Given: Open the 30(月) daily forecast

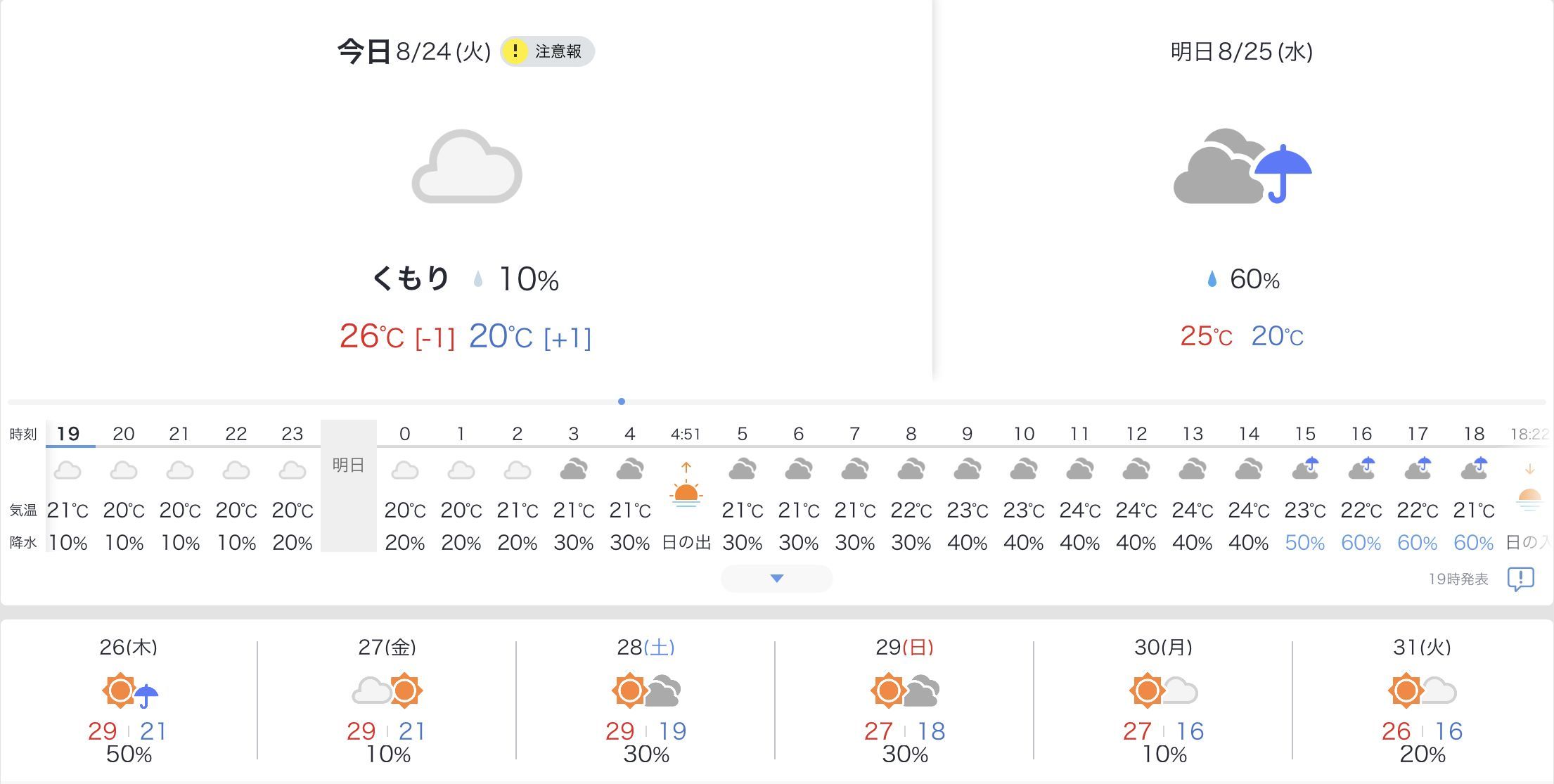Looking at the screenshot, I should 1164,700.
